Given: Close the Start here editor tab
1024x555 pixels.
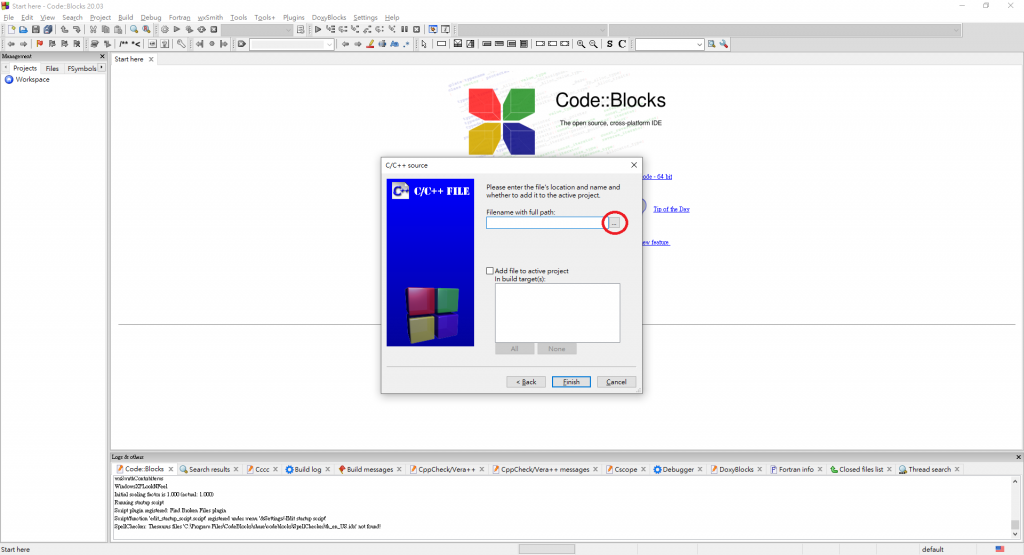Looking at the screenshot, I should (151, 59).
